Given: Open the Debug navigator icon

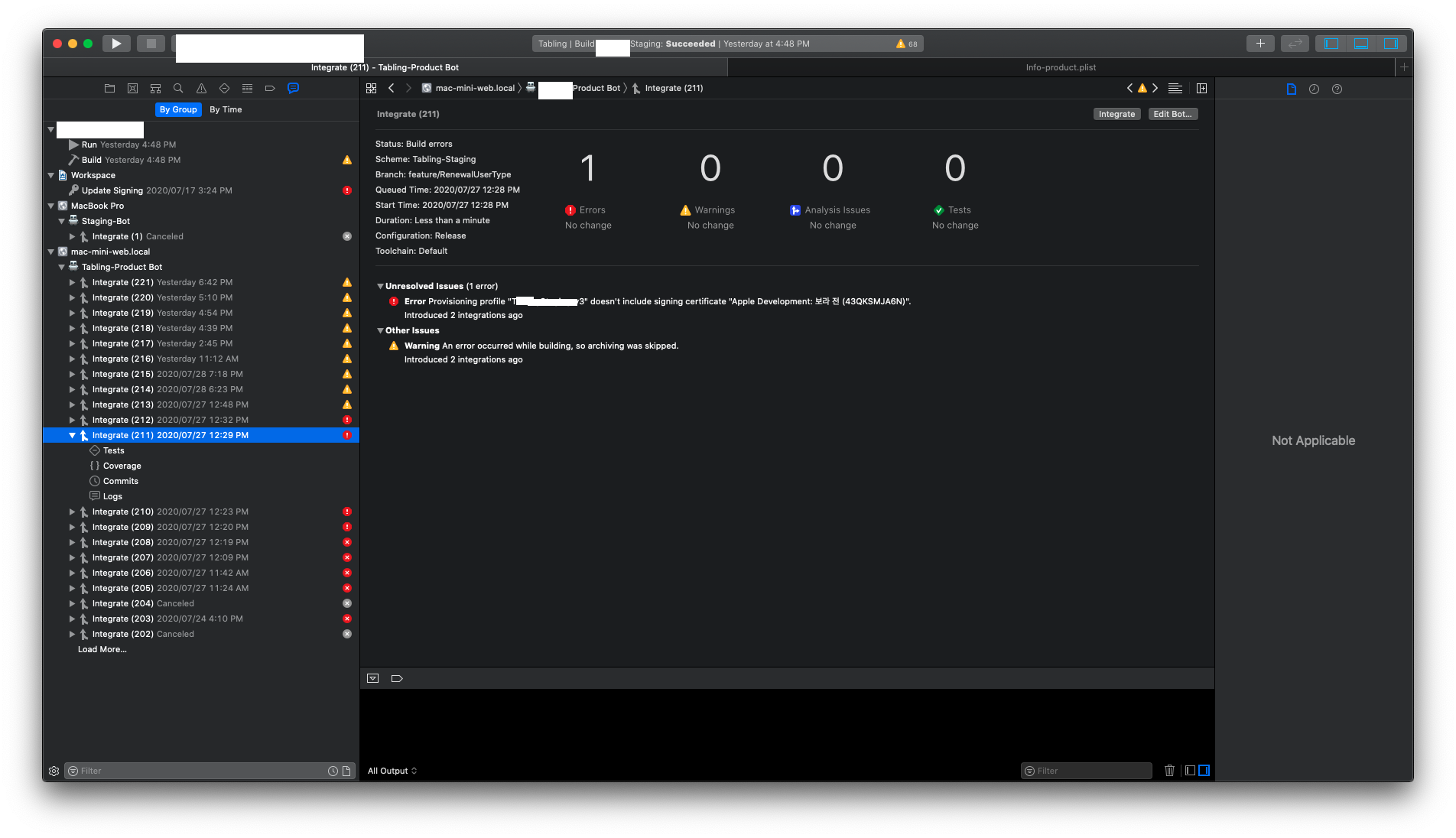Looking at the screenshot, I should click(x=247, y=89).
